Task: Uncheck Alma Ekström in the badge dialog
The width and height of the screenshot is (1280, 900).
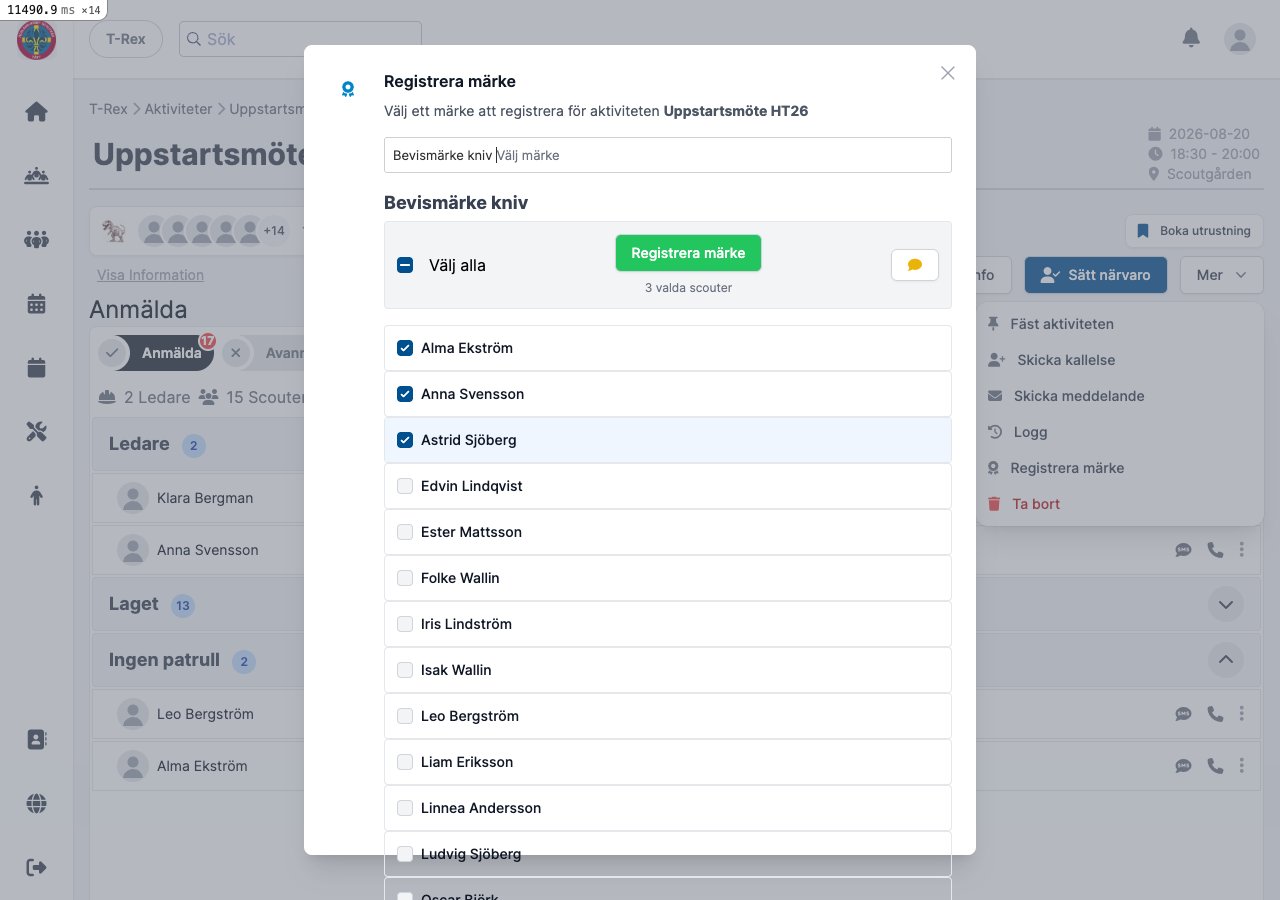Action: point(405,348)
